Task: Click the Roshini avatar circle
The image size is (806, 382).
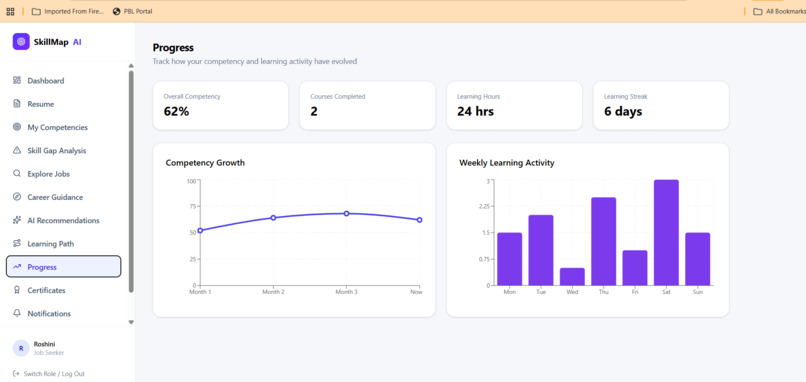Action: coord(21,348)
